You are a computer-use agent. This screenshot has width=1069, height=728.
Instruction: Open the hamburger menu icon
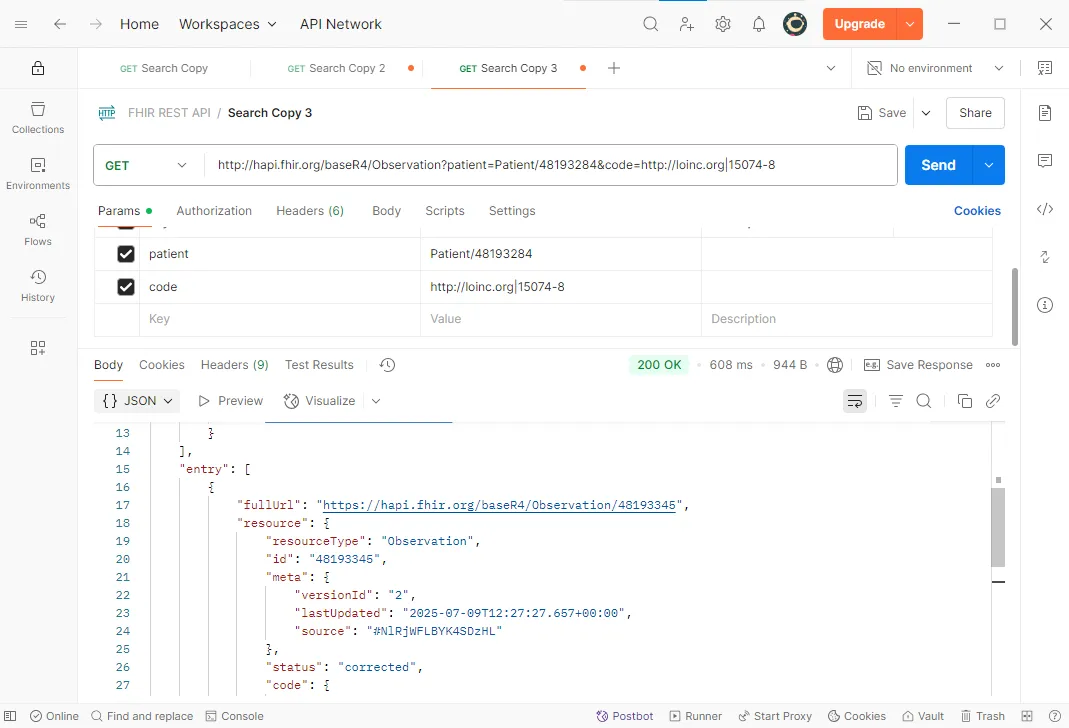click(21, 24)
